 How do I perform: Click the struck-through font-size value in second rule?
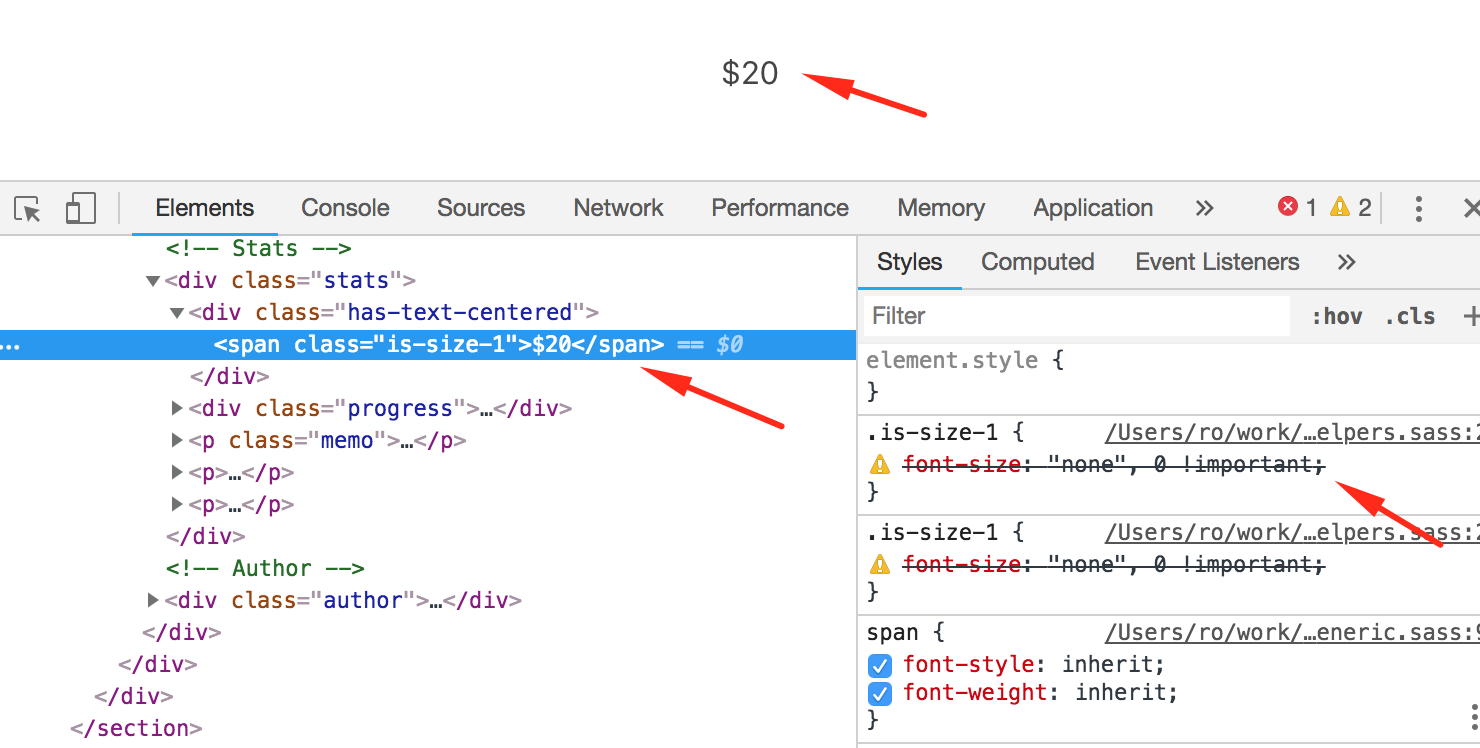tap(1179, 564)
